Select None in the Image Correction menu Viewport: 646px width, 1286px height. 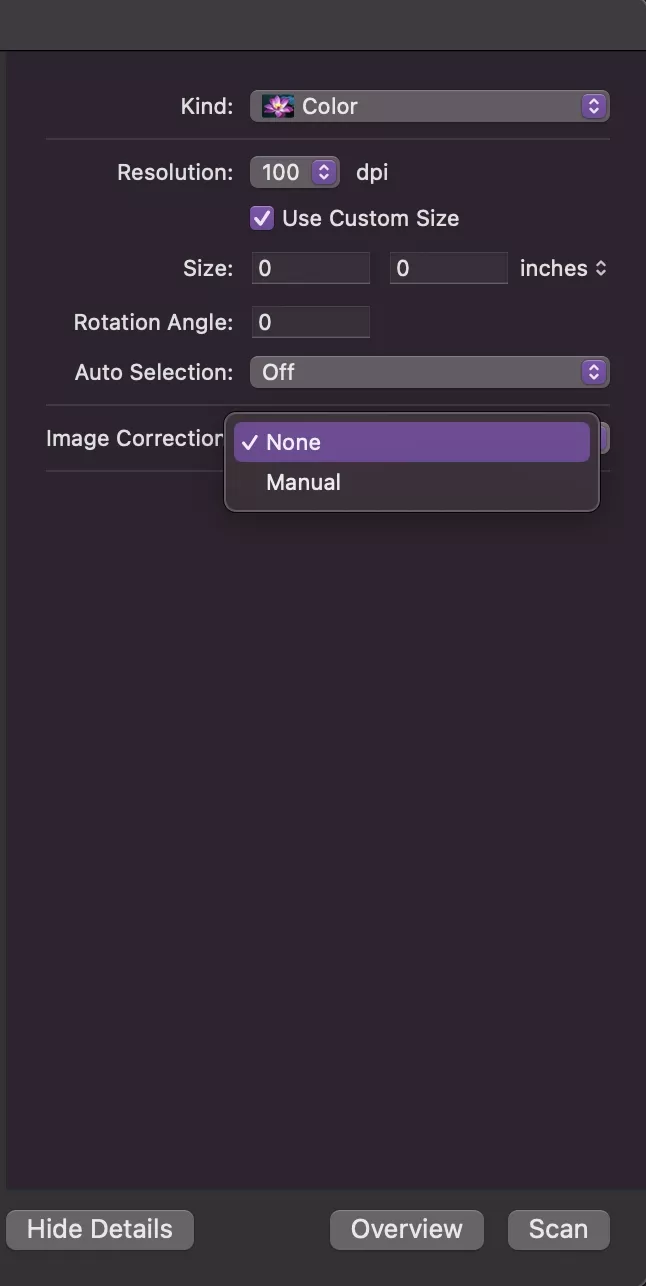[x=293, y=441]
